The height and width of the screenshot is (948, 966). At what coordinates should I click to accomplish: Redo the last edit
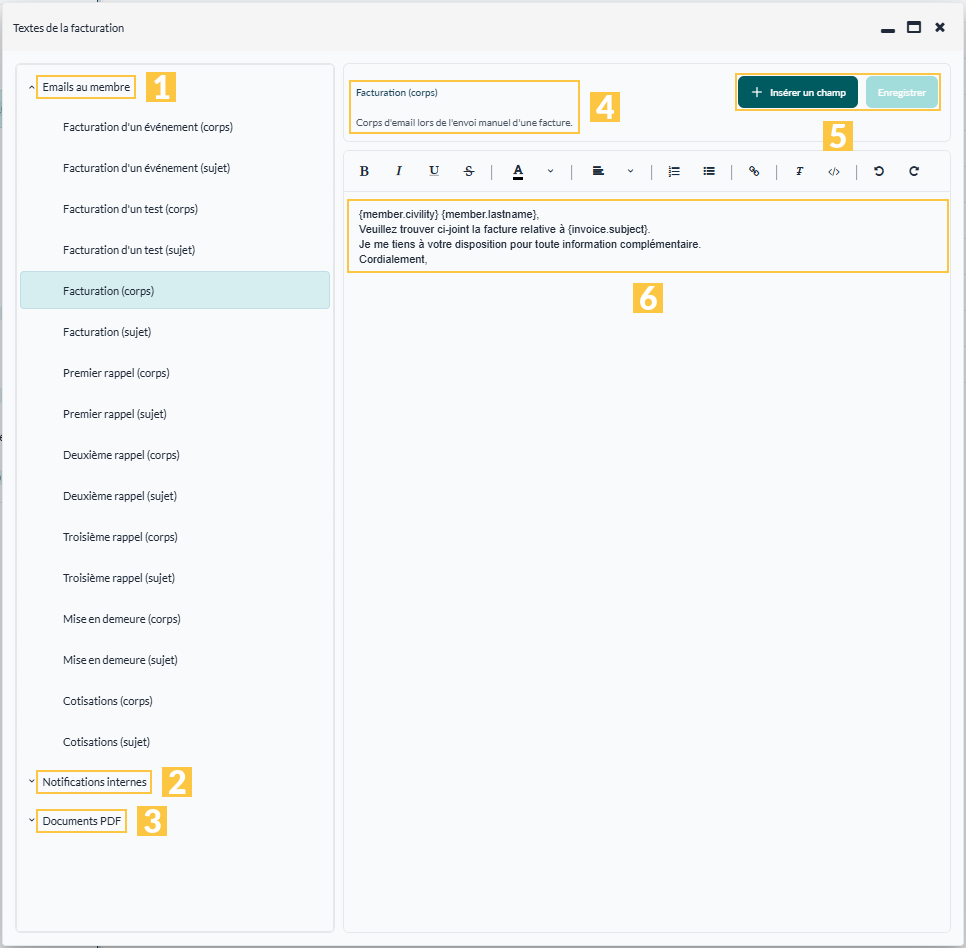click(x=914, y=171)
